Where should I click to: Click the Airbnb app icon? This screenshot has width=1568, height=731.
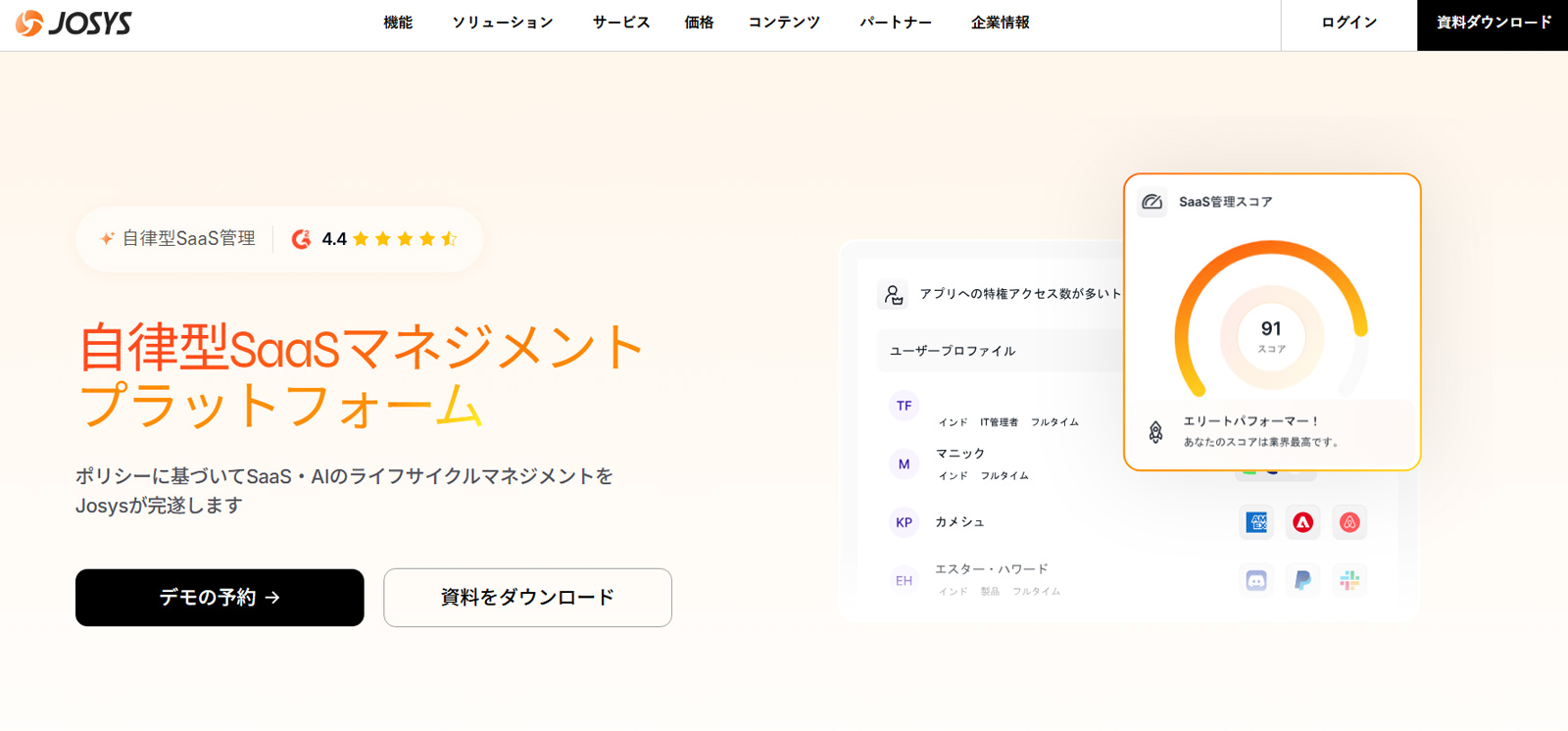tap(1349, 522)
